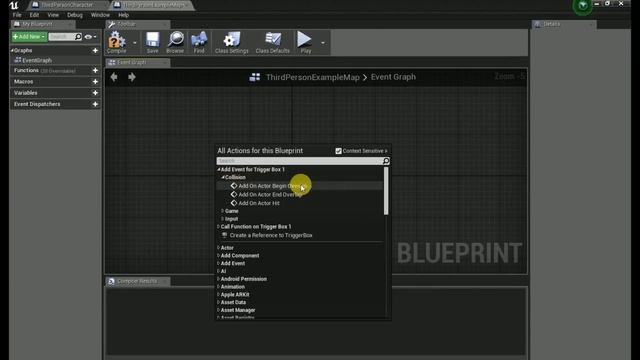Expand the Asset Manager category
This screenshot has width=640, height=360.
pos(218,310)
